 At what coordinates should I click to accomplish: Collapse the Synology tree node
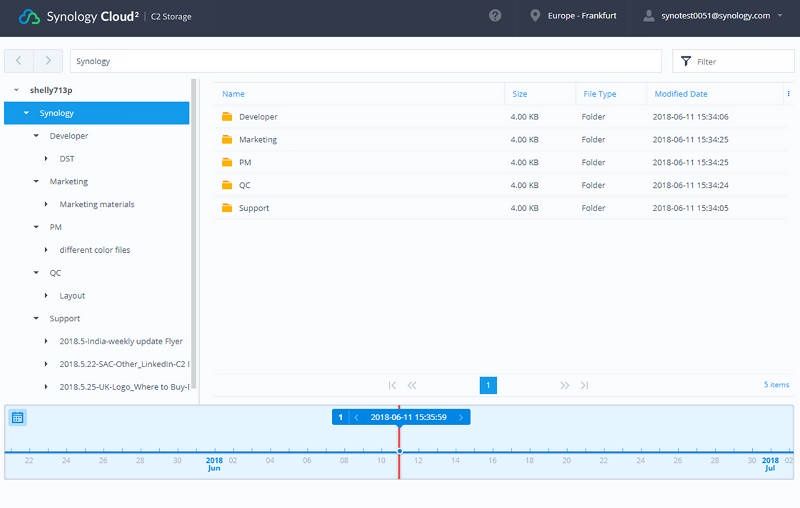coord(27,113)
